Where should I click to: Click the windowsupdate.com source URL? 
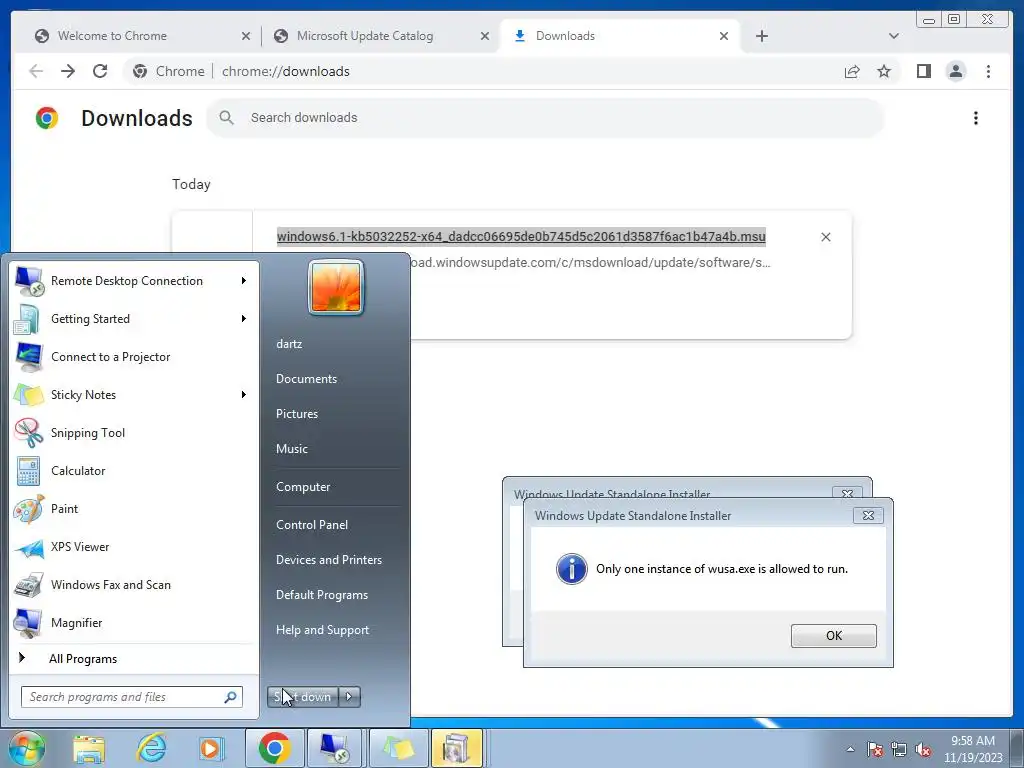tap(591, 263)
